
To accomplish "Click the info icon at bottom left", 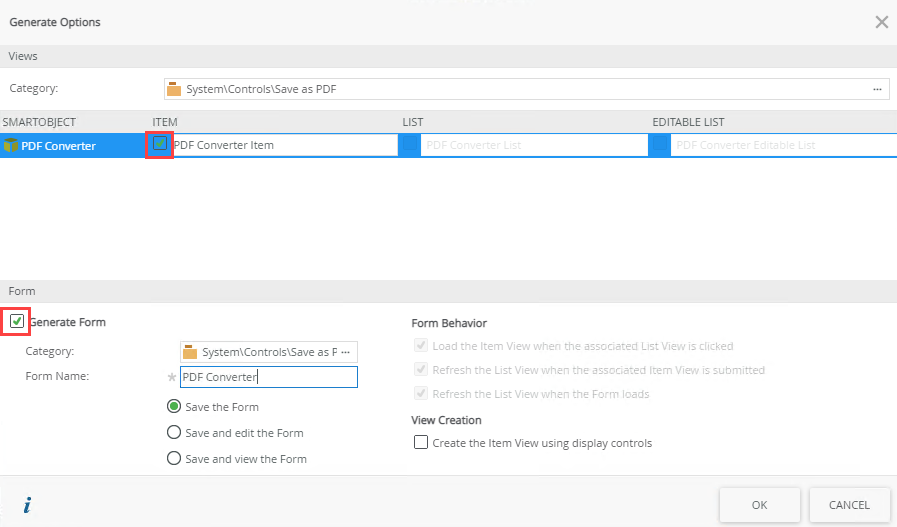I will pyautogui.click(x=27, y=505).
